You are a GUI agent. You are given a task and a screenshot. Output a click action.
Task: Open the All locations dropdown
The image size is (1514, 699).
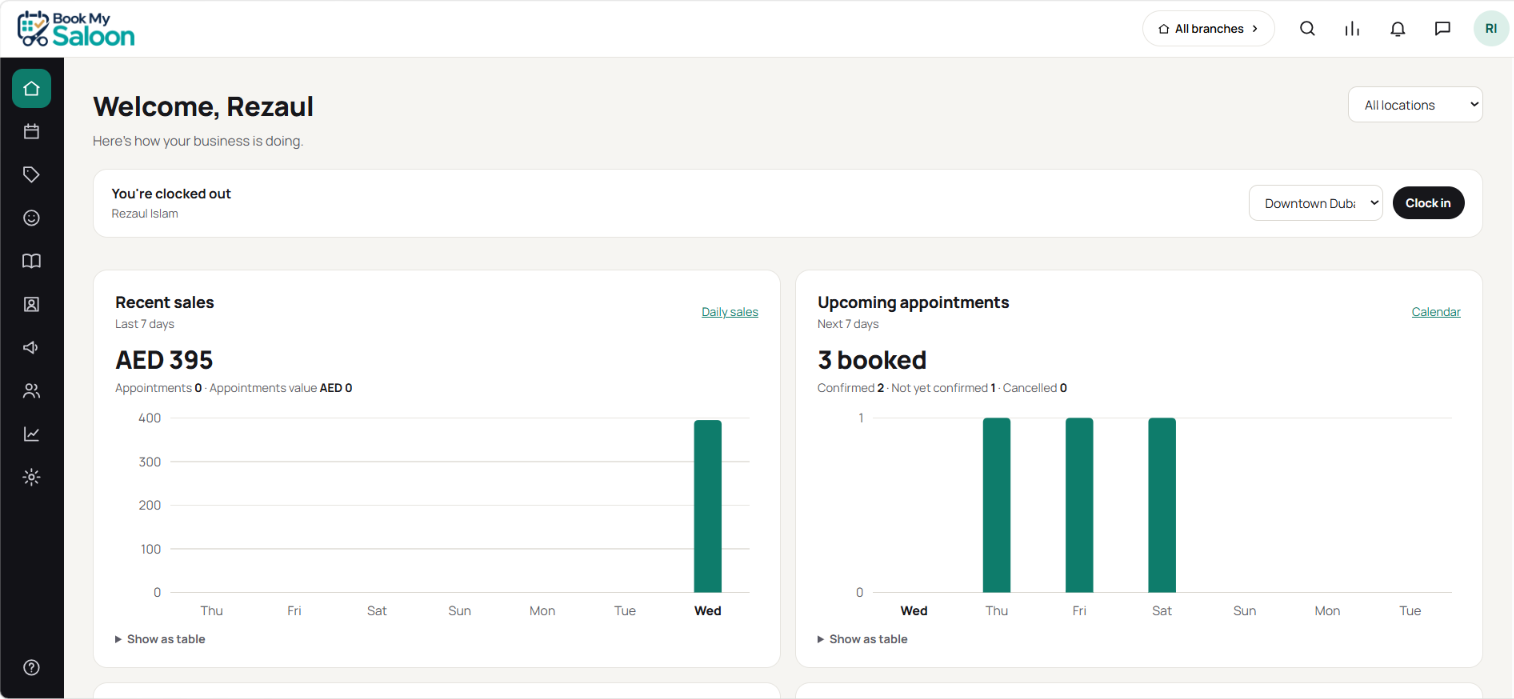coord(1415,105)
